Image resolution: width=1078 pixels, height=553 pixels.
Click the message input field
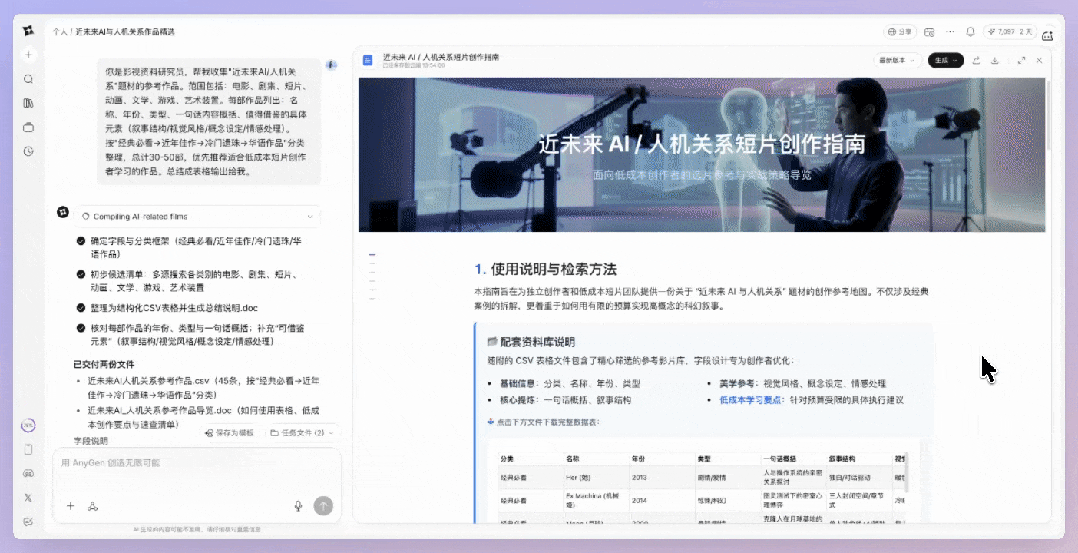[190, 464]
